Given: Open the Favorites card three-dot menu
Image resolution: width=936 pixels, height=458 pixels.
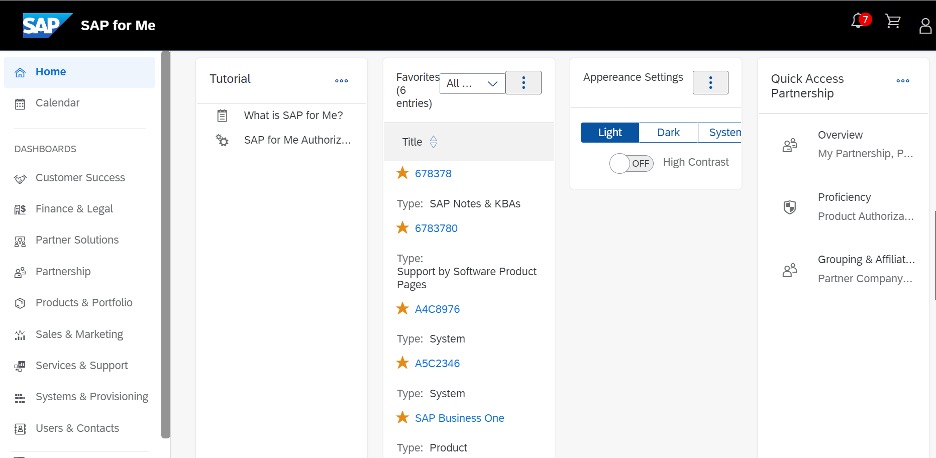Looking at the screenshot, I should tap(524, 83).
